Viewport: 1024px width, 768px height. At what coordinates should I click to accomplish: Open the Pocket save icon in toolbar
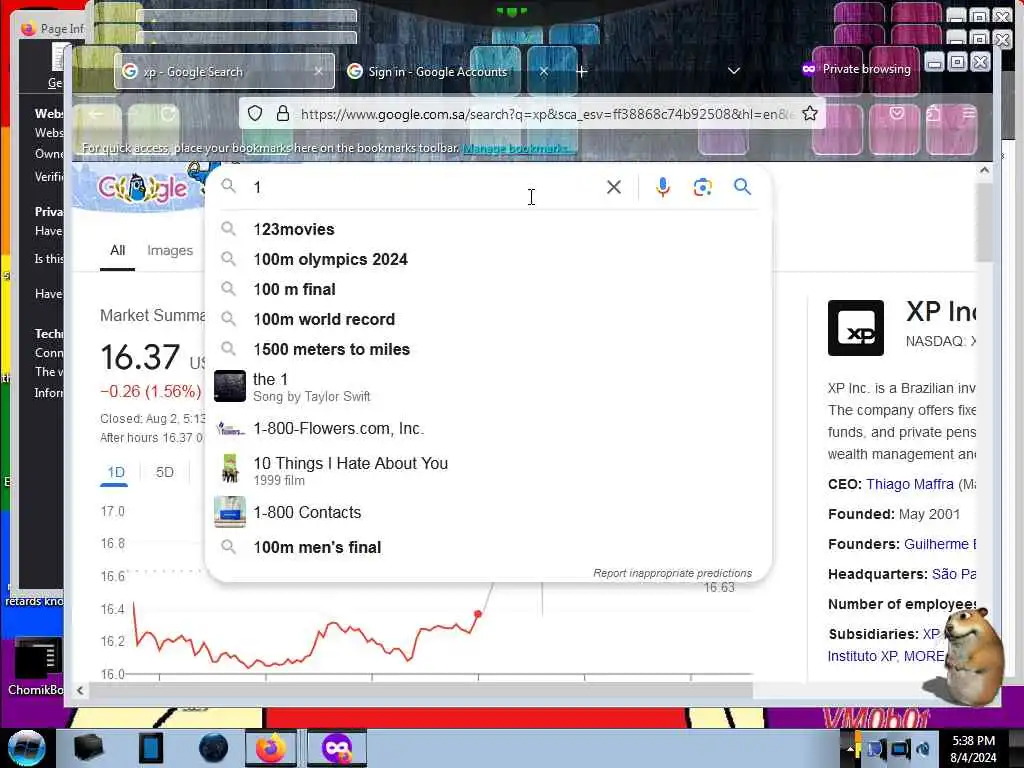tap(897, 114)
